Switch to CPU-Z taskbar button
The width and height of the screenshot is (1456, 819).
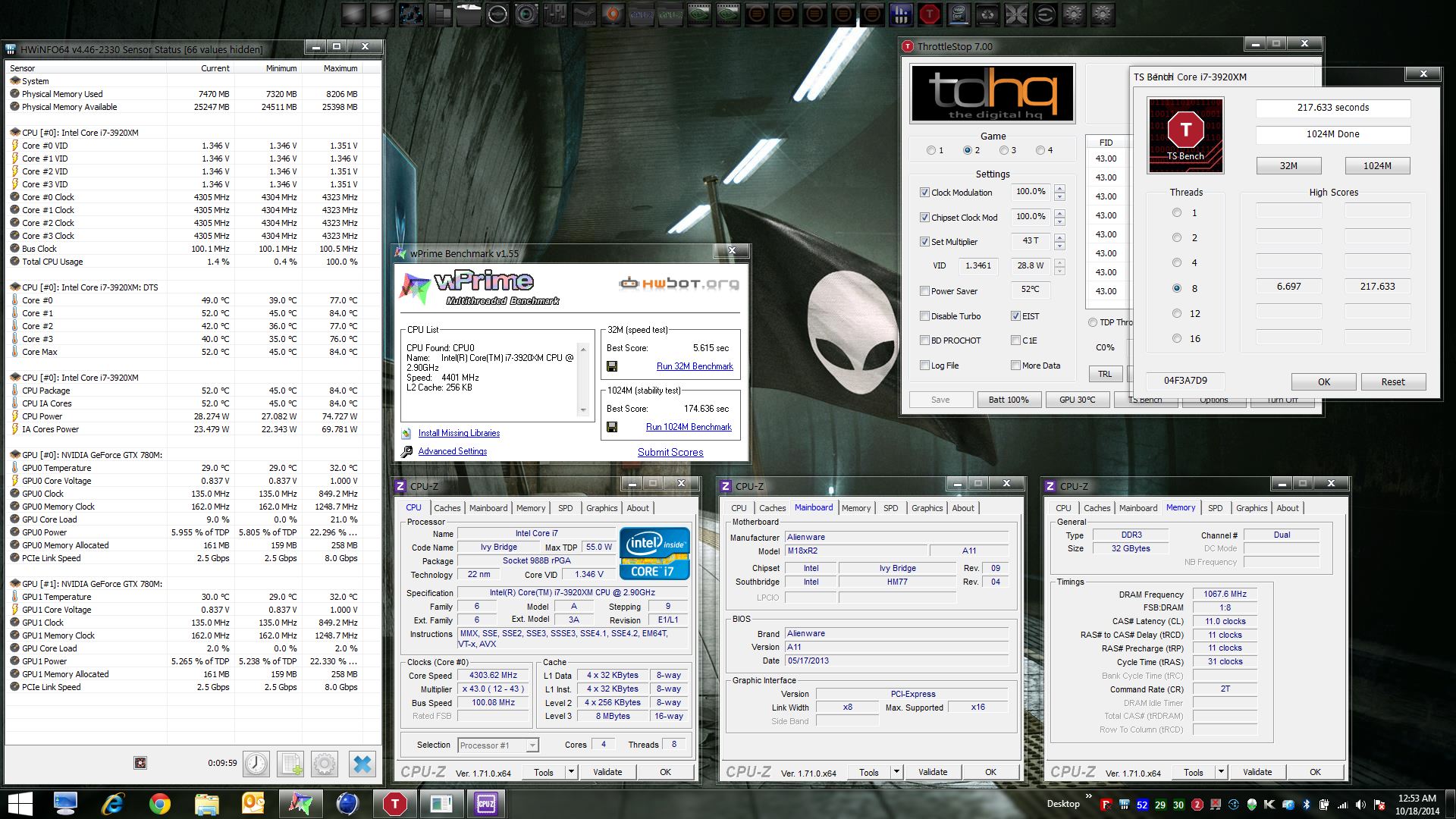(x=485, y=804)
